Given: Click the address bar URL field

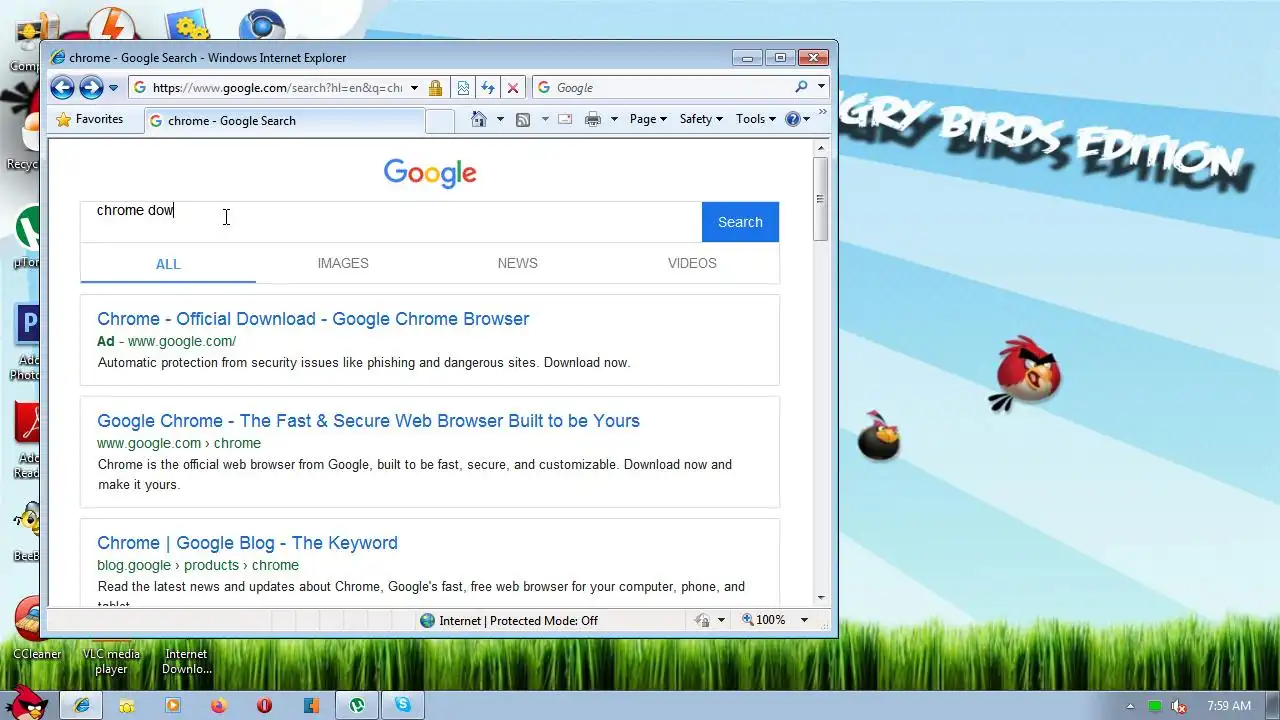Looking at the screenshot, I should point(277,88).
